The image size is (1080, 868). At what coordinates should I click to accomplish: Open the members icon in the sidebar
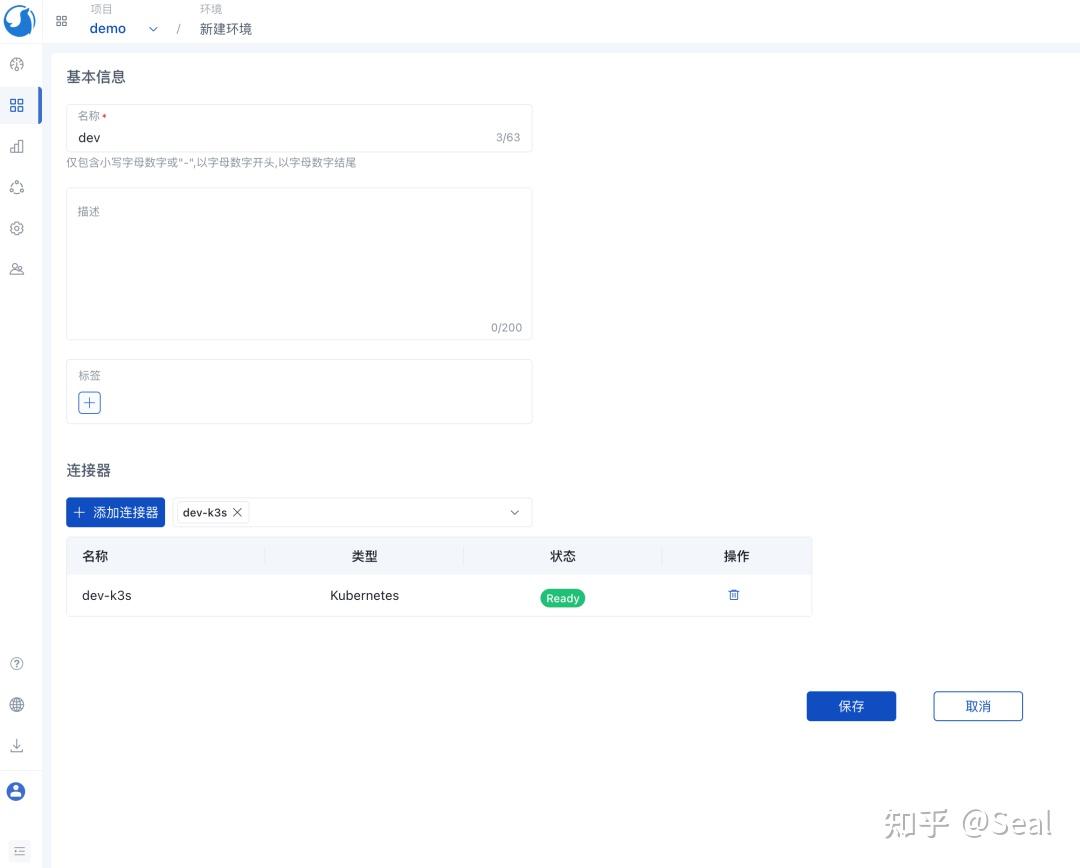pyautogui.click(x=16, y=268)
